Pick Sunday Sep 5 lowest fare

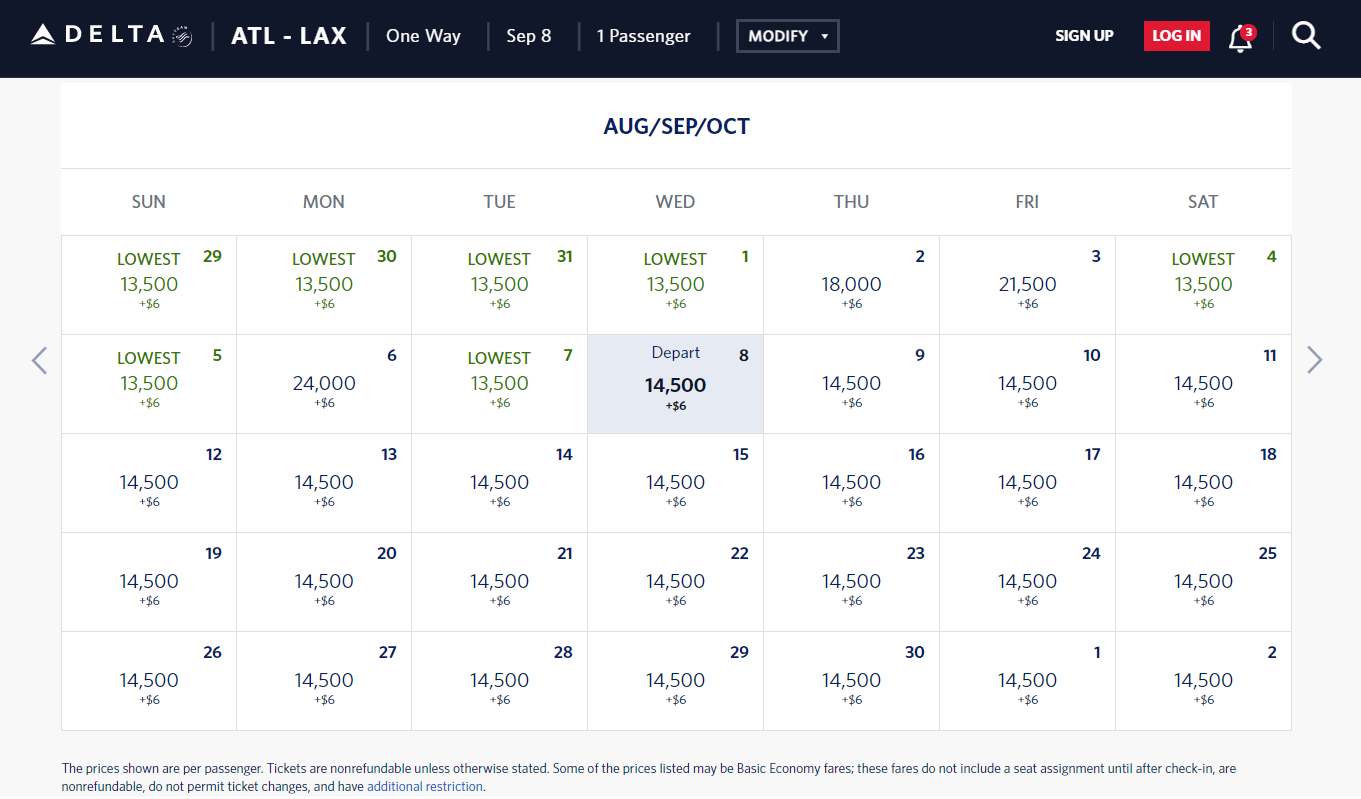[149, 384]
